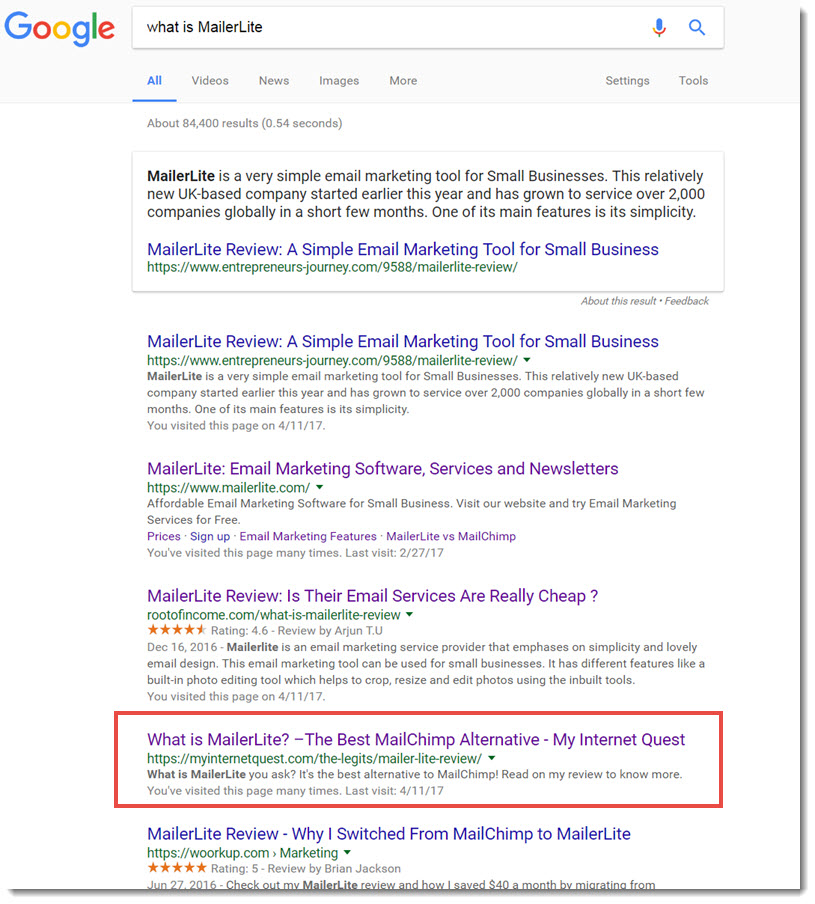Open 'Is Their Email Services Are Really Cheap' result
This screenshot has width=815, height=904.
372,596
